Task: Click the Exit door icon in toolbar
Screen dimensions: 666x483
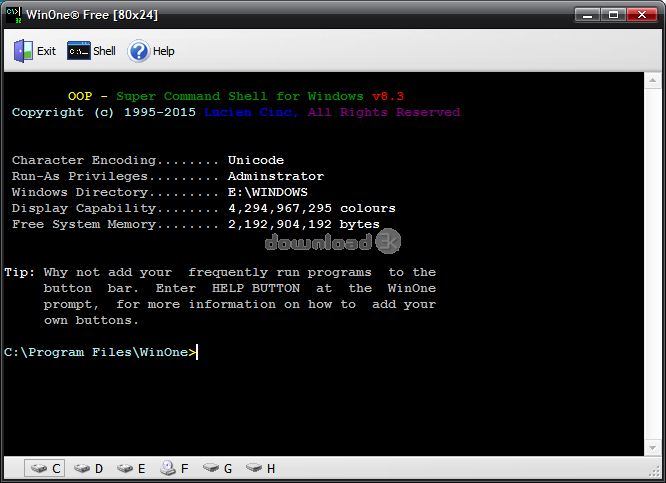Action: pyautogui.click(x=24, y=51)
